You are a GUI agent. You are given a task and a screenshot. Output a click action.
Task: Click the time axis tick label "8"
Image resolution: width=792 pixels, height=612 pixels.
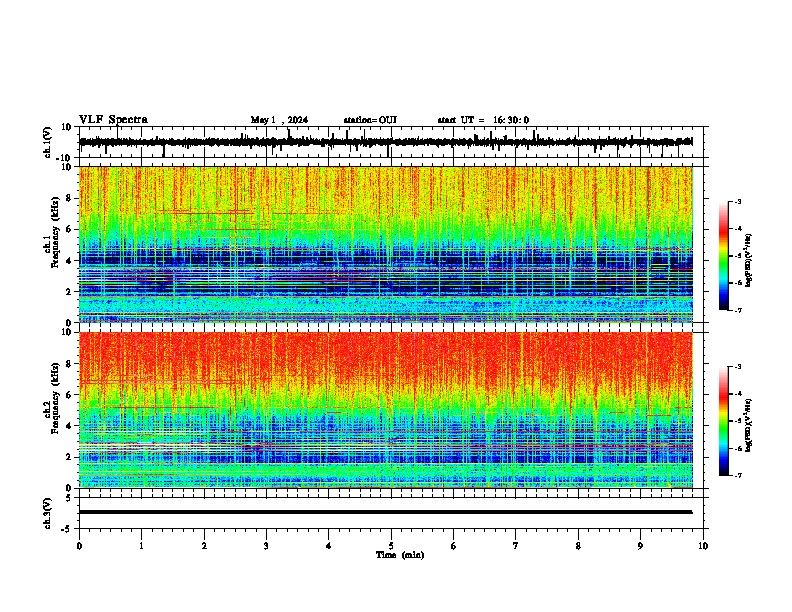pyautogui.click(x=578, y=546)
